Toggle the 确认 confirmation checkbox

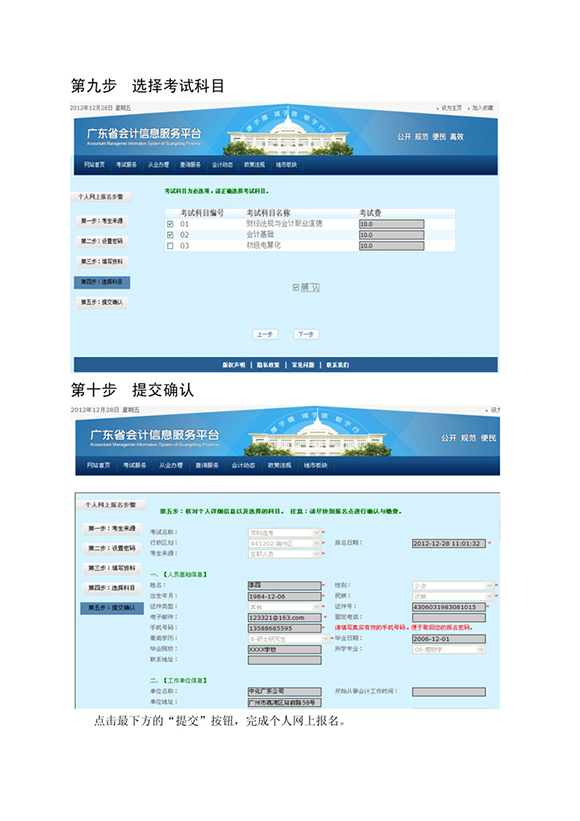coord(296,287)
